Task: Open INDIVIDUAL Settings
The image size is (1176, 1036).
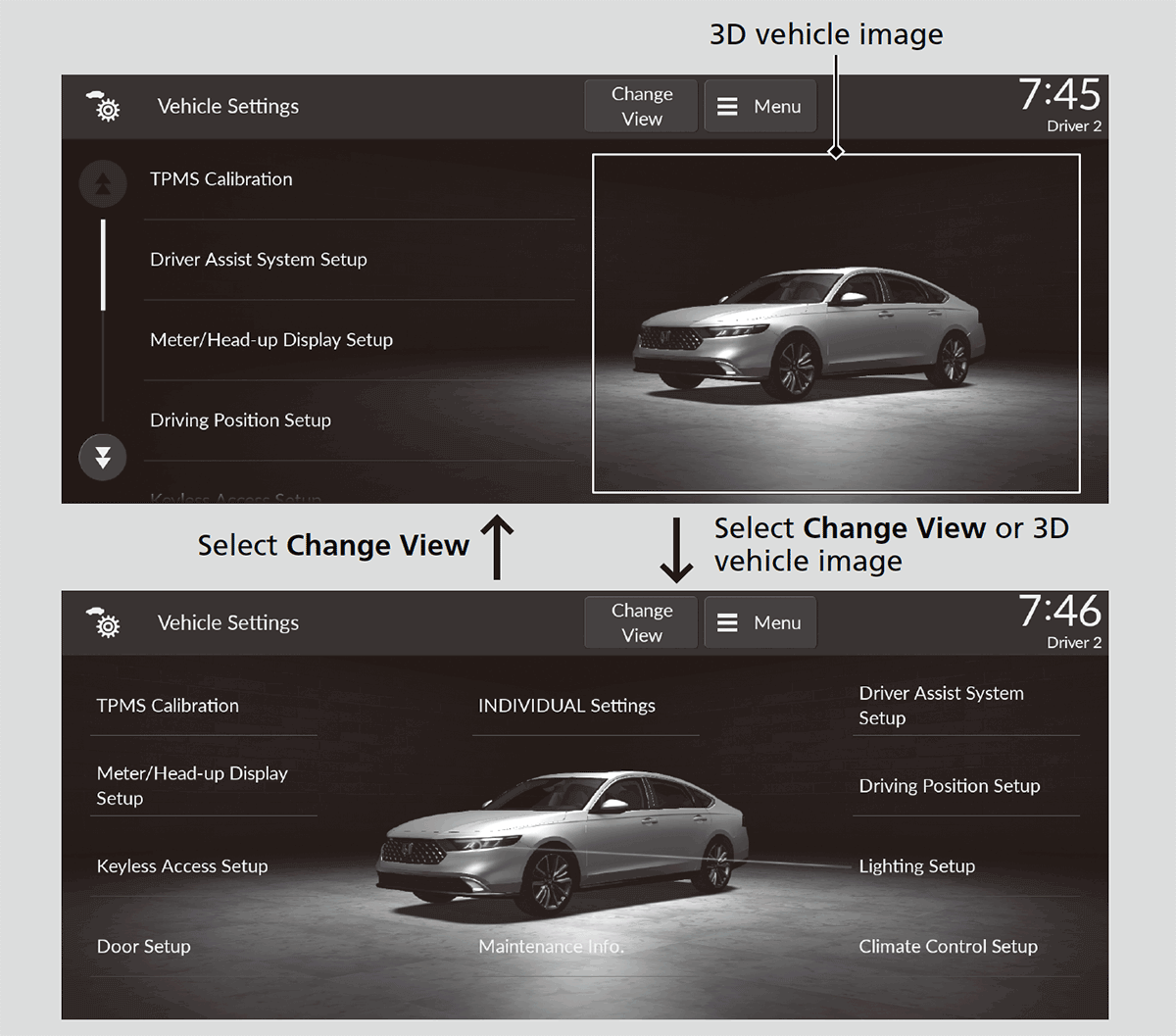Action: tap(566, 705)
